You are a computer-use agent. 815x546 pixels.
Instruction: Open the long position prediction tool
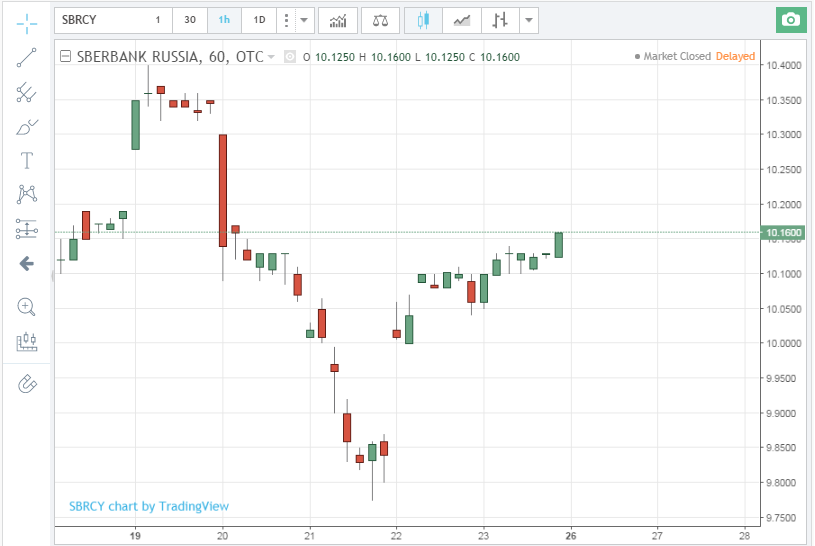[27, 229]
